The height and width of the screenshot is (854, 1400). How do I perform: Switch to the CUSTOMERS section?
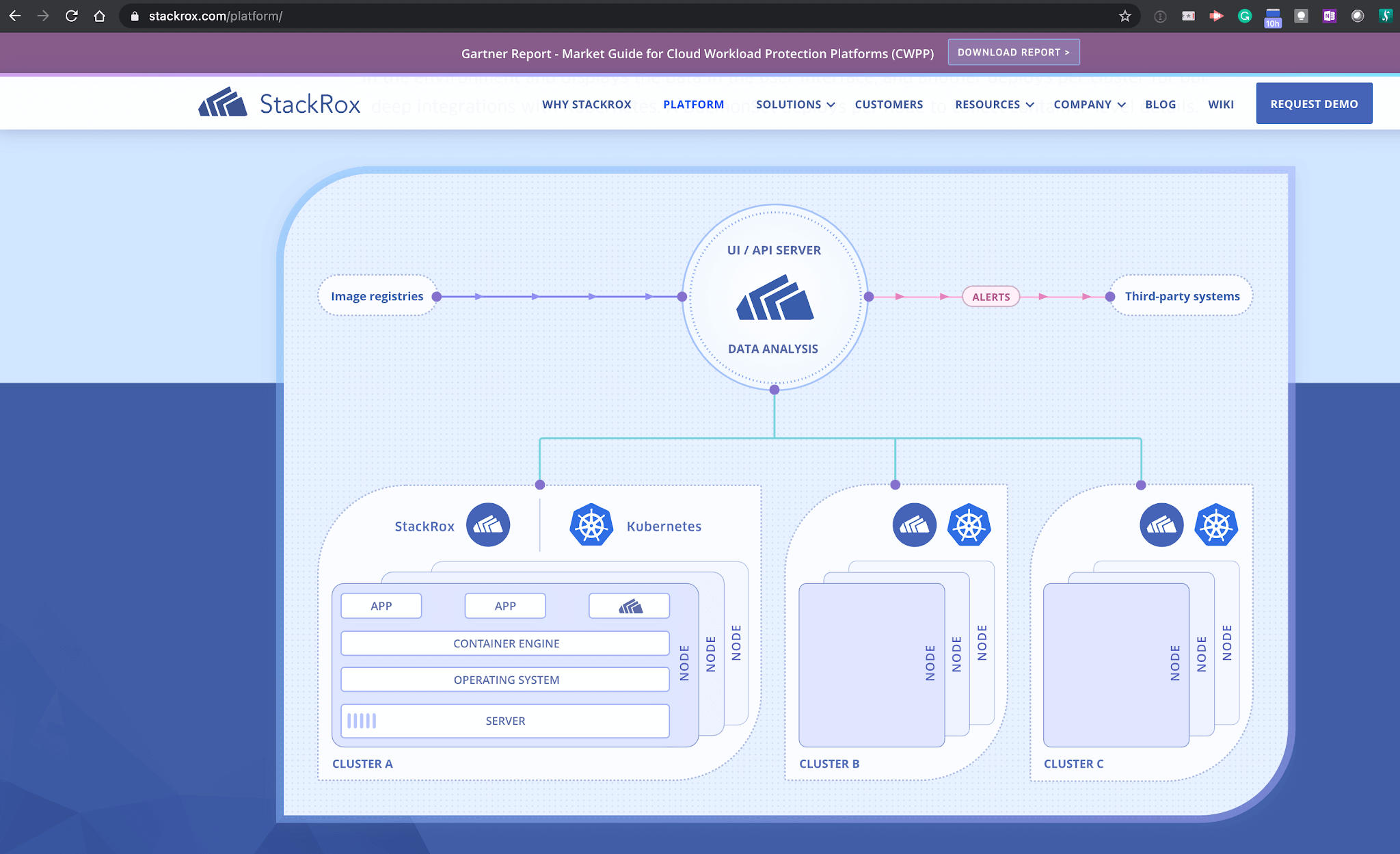888,104
